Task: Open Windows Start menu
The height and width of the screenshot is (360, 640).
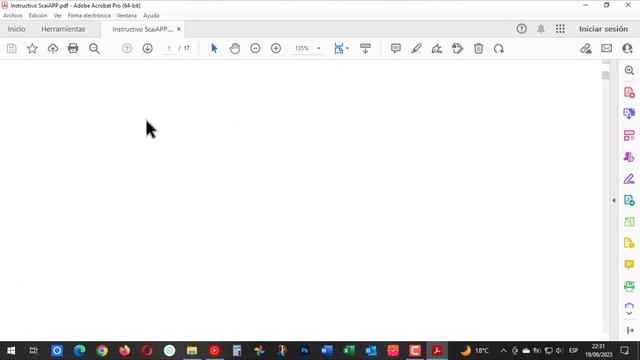Action: 11,351
